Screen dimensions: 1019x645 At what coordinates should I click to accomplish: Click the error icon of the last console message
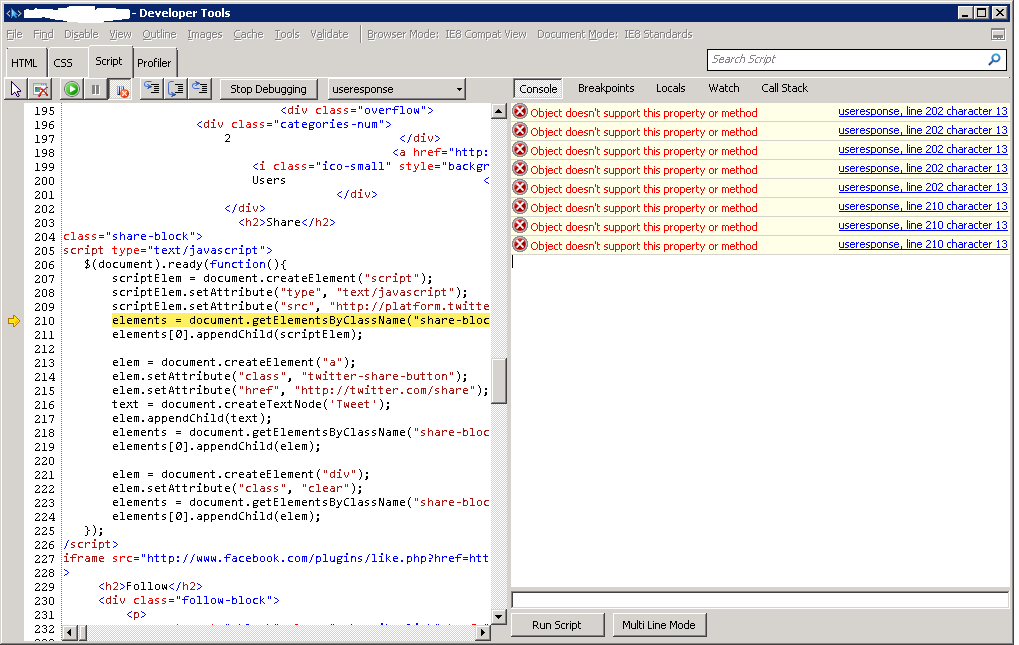click(520, 245)
